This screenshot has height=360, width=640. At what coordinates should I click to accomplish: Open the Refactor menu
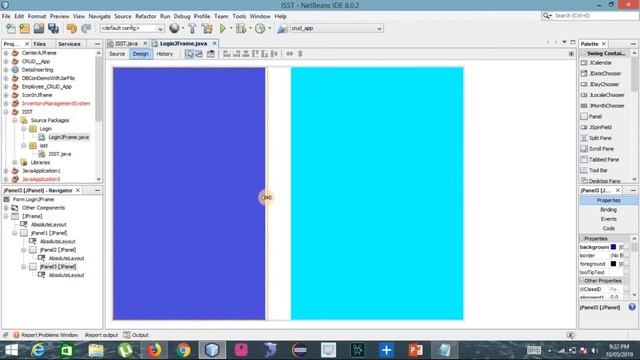(146, 16)
